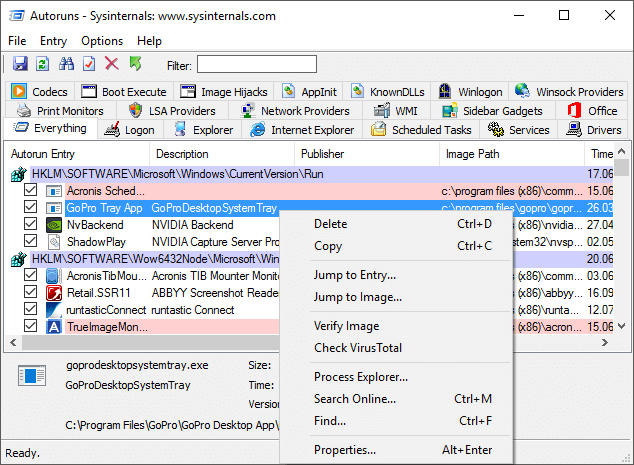Click the green Jump to Entry arrow icon
The image size is (634, 465).
(x=135, y=64)
